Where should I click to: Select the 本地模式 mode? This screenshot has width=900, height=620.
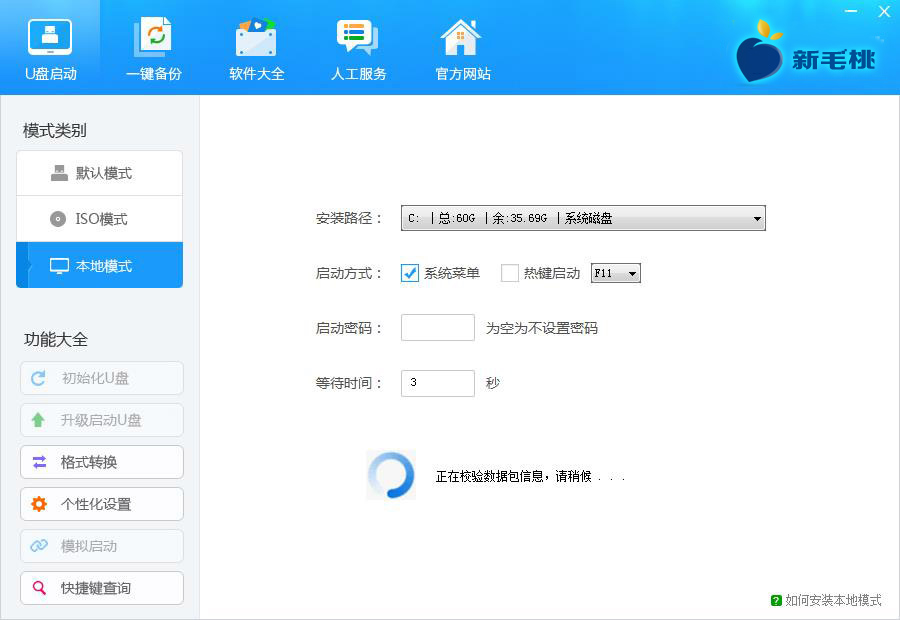tap(99, 265)
